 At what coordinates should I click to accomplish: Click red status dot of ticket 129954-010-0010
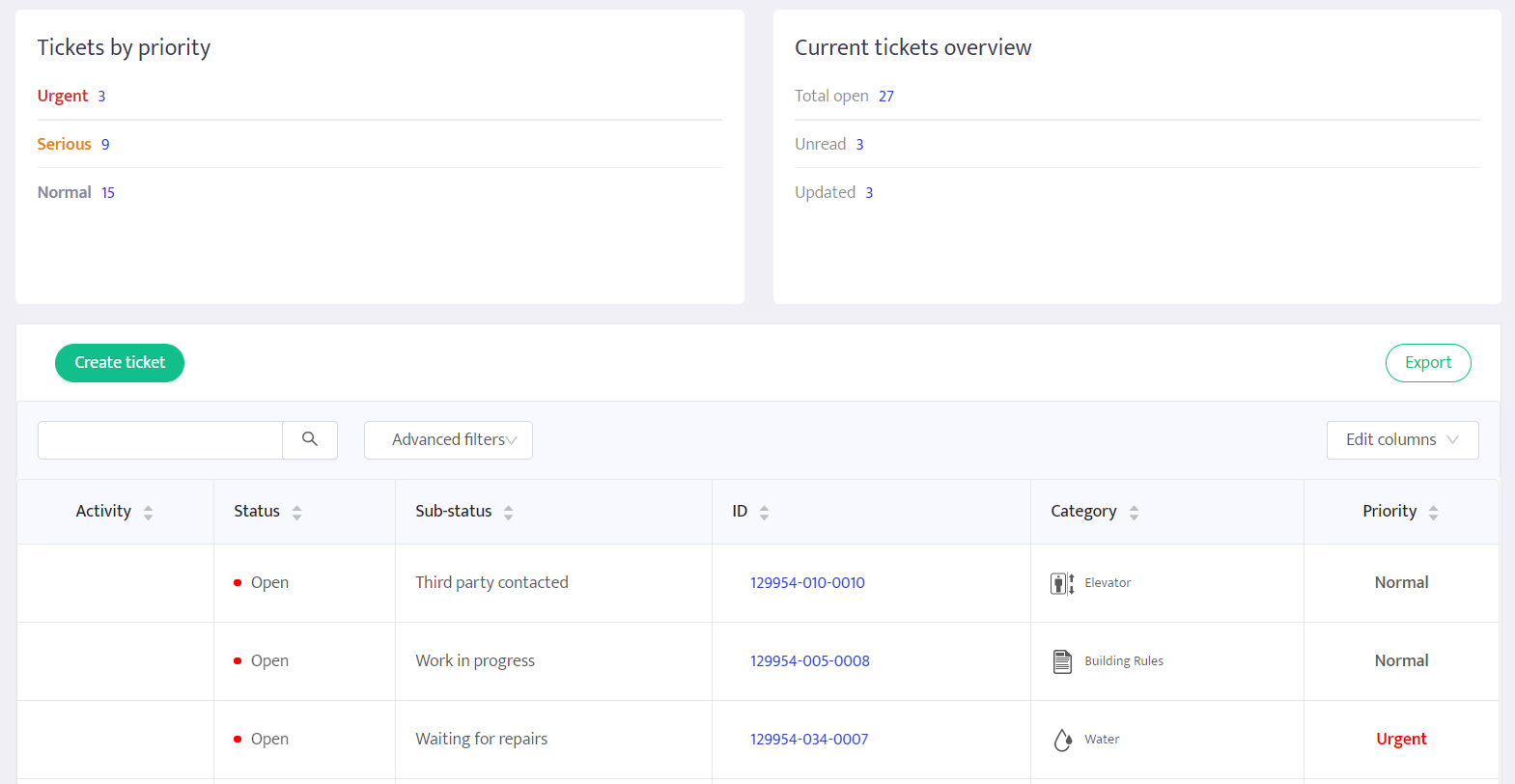pyautogui.click(x=238, y=583)
